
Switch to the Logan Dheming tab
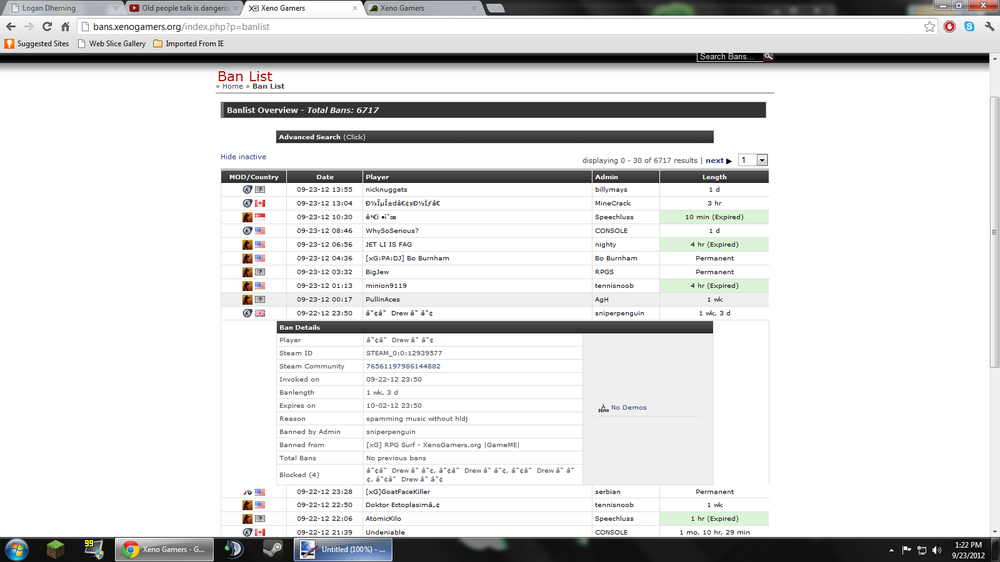coord(63,8)
